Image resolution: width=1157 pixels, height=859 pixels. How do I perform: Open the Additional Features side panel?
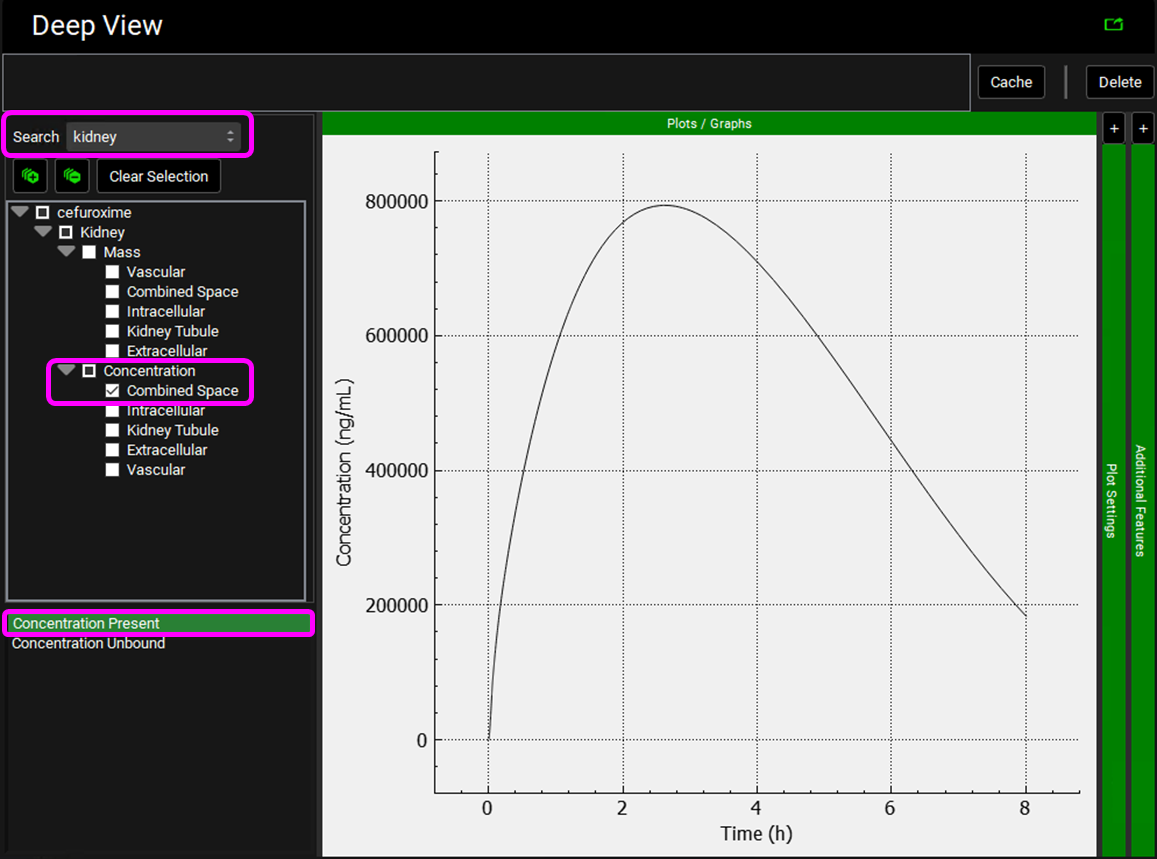click(1142, 500)
